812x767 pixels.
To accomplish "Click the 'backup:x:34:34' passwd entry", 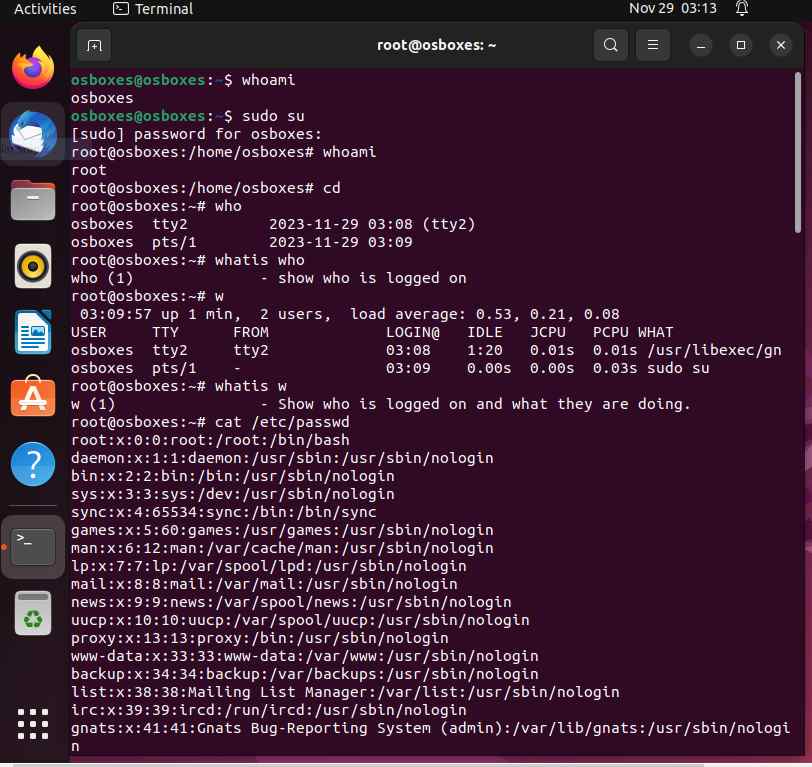I will pos(304,674).
